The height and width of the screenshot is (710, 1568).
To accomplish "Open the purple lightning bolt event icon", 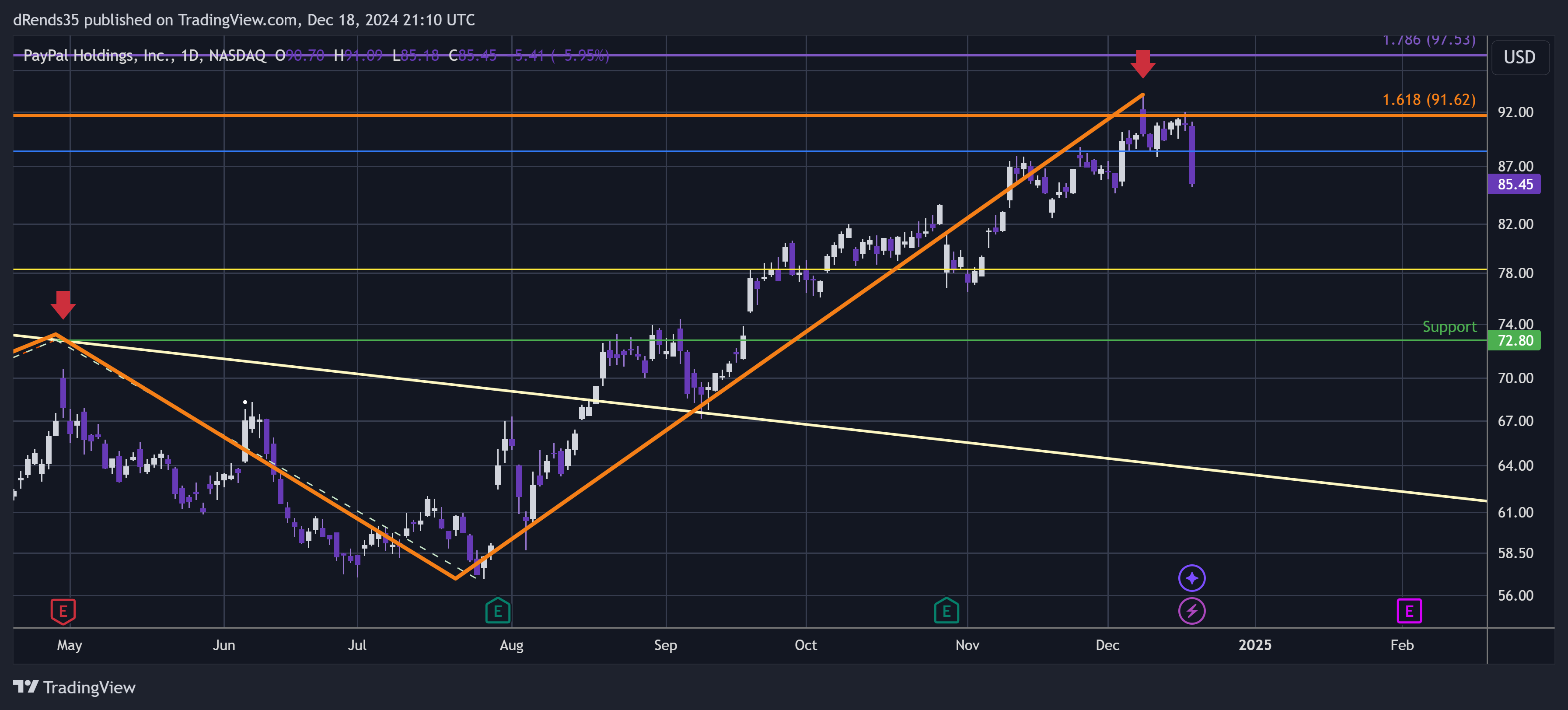I will click(1191, 611).
